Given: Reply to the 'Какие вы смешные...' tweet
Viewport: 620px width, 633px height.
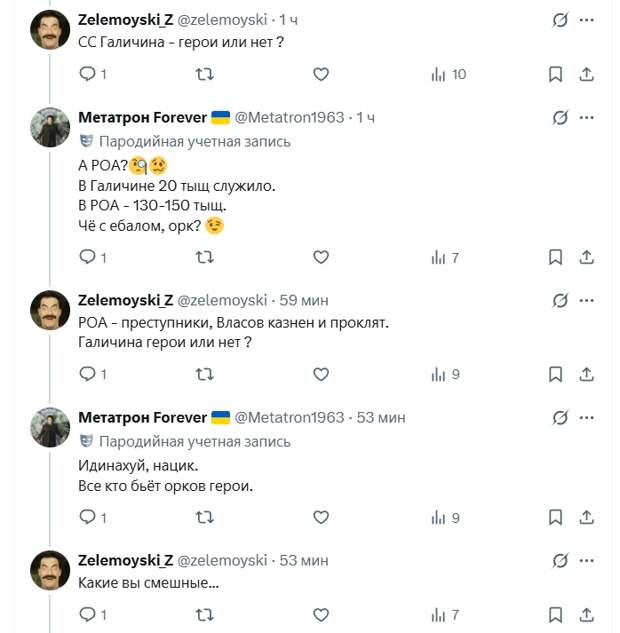Looking at the screenshot, I should (x=87, y=614).
